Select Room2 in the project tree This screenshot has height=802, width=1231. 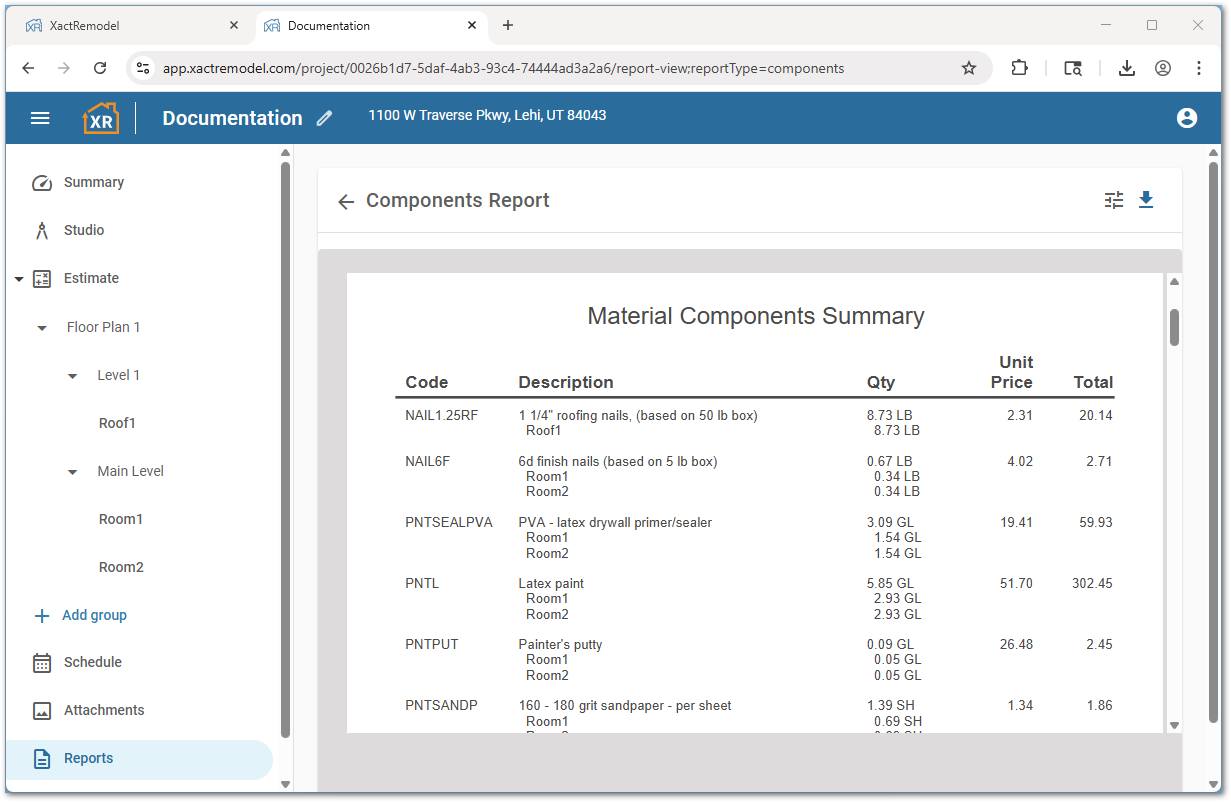(x=121, y=567)
